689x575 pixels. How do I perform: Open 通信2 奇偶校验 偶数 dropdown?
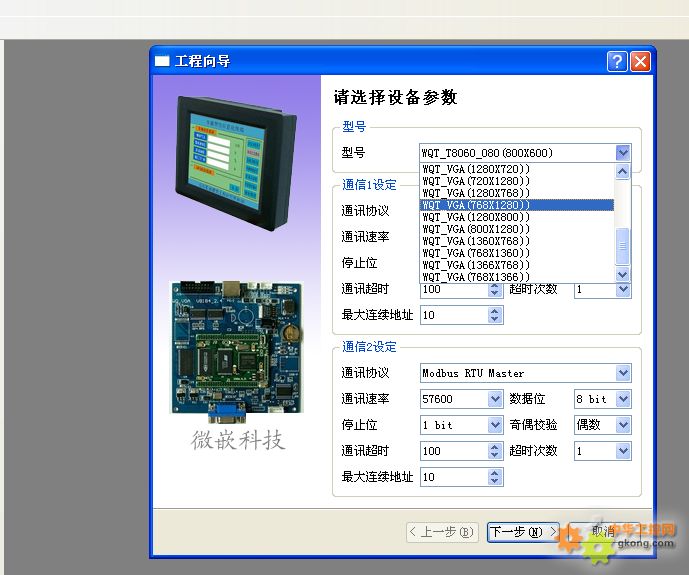coord(623,425)
